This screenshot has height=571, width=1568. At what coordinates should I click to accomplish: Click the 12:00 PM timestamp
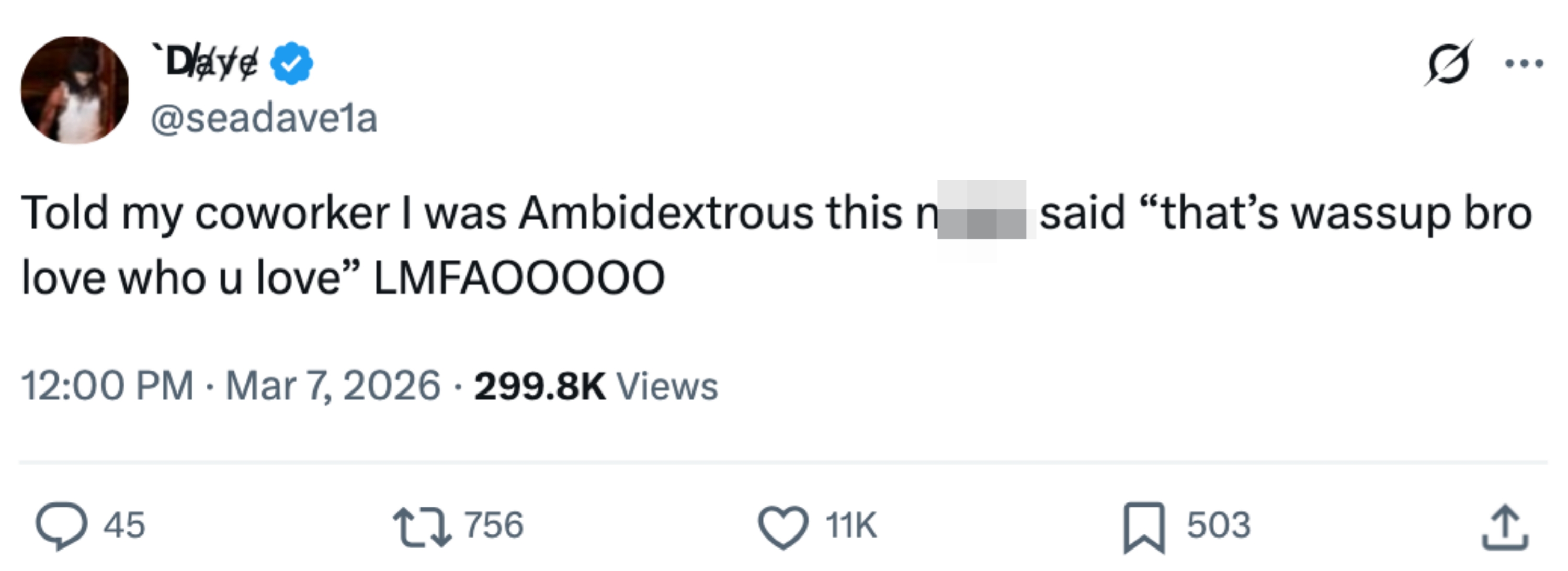(107, 386)
